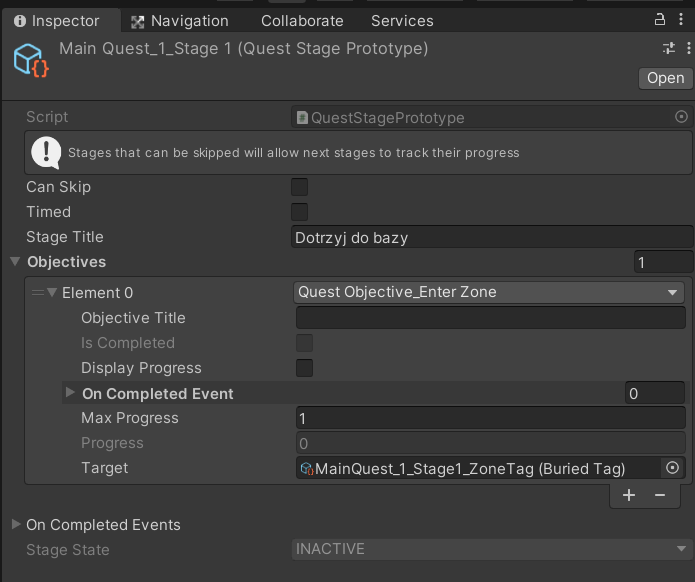Click the Open button

665,78
